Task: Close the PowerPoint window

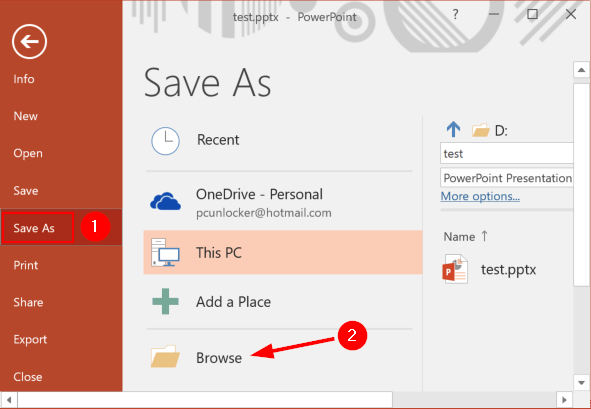Action: [571, 14]
